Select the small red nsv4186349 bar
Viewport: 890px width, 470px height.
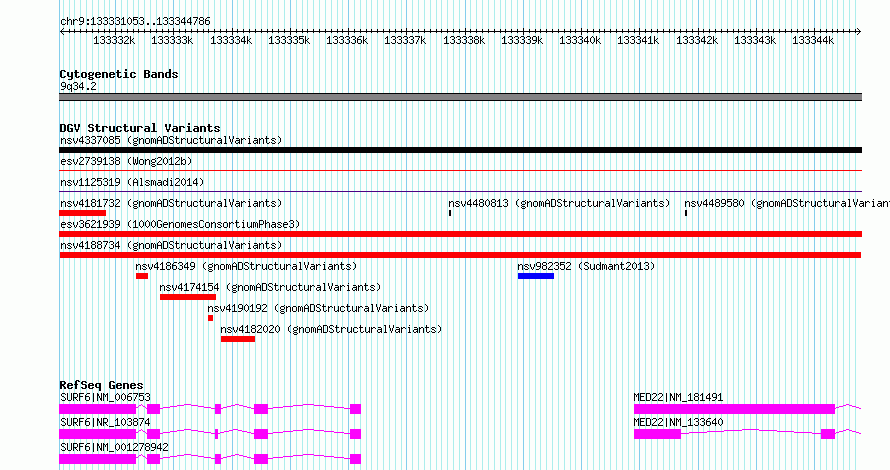[x=142, y=276]
